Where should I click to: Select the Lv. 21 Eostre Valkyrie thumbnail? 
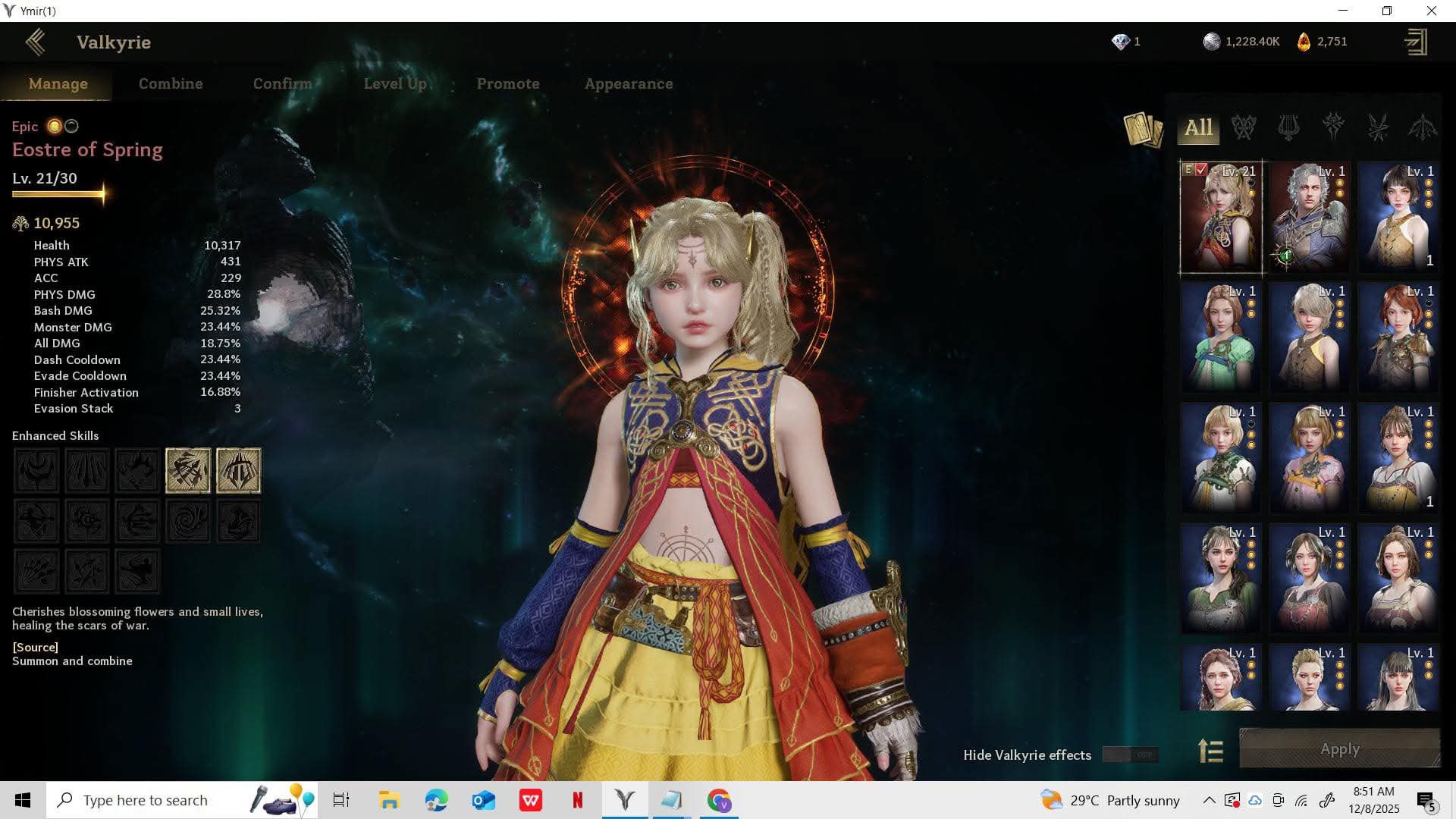[x=1221, y=217]
